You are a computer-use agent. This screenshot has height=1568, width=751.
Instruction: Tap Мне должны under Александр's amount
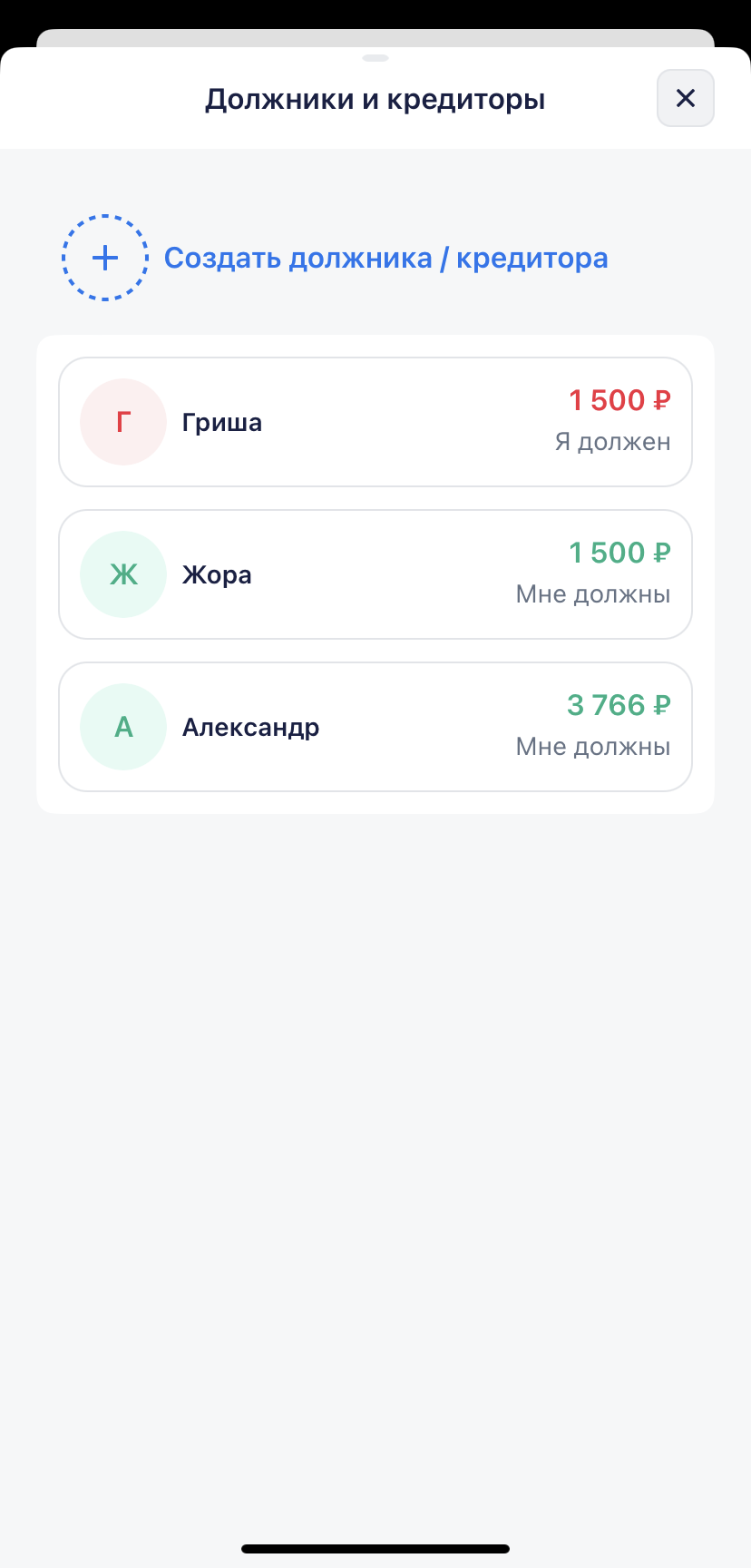pyautogui.click(x=592, y=747)
